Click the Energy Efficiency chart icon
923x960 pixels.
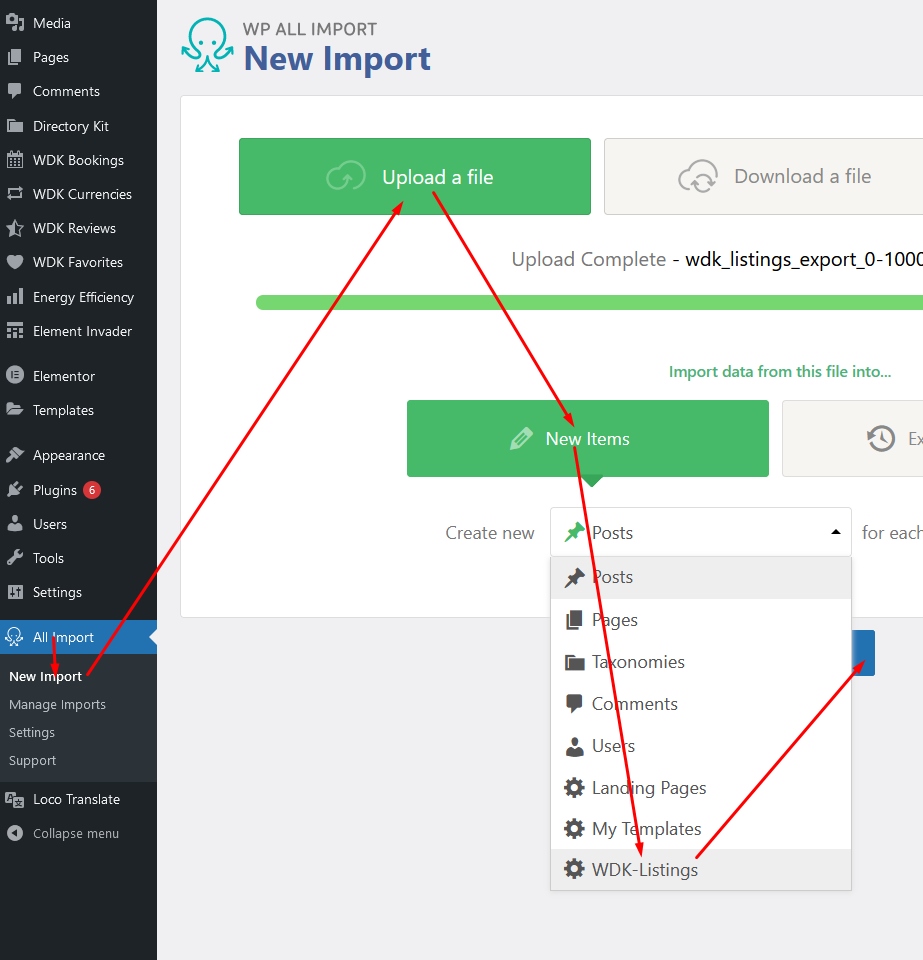click(15, 296)
